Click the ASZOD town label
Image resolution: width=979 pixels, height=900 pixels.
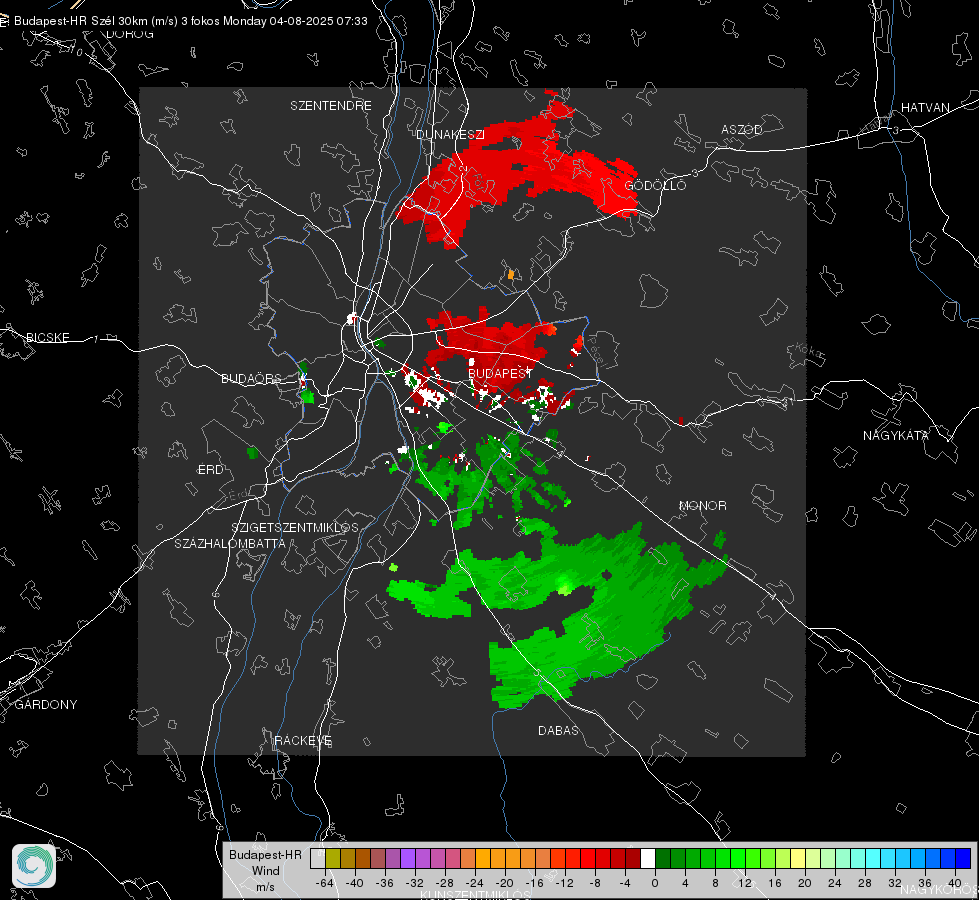click(742, 130)
